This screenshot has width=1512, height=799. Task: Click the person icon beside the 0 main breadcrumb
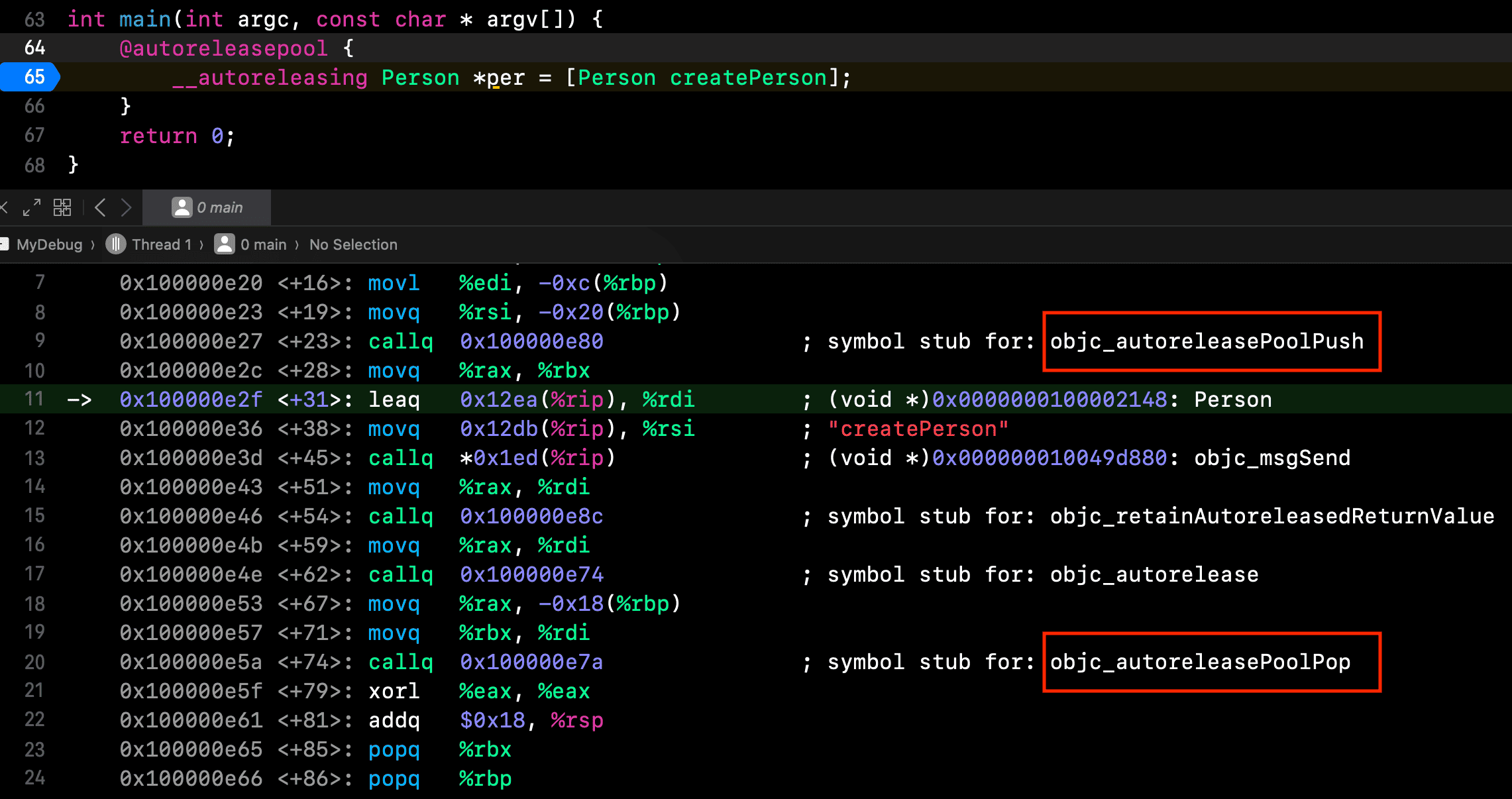click(x=225, y=244)
